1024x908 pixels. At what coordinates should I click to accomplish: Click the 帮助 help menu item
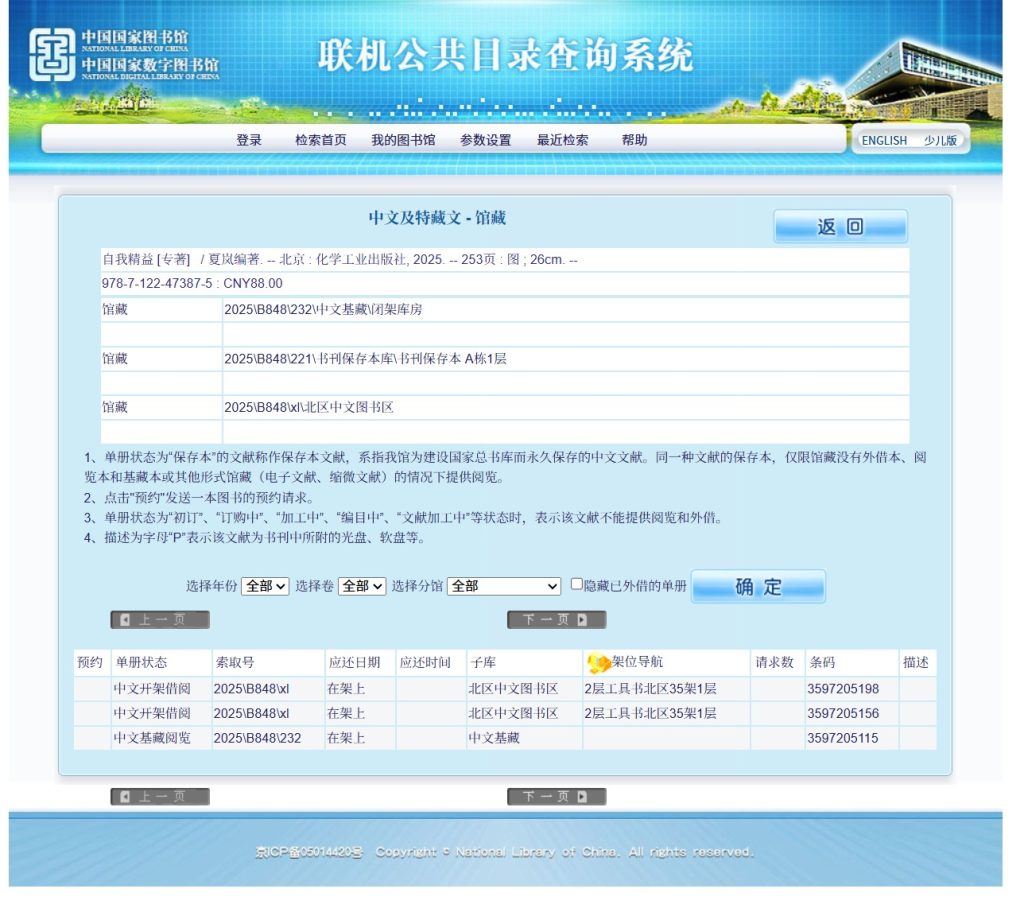click(634, 140)
